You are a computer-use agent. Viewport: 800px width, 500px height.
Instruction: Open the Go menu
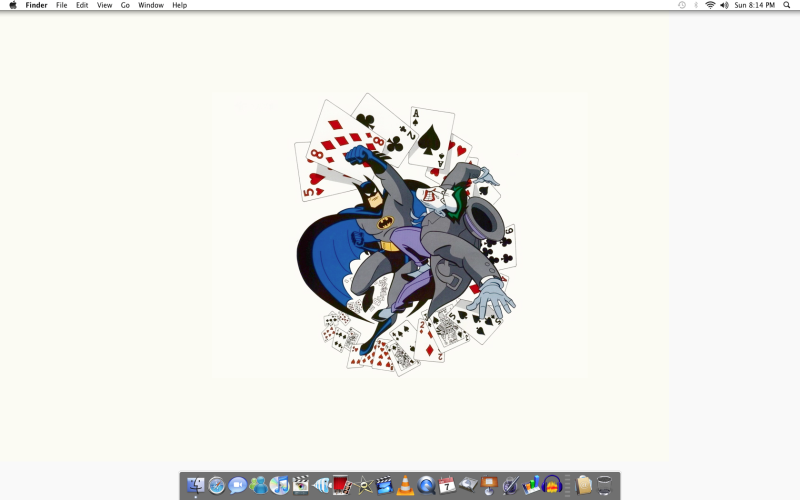click(125, 5)
